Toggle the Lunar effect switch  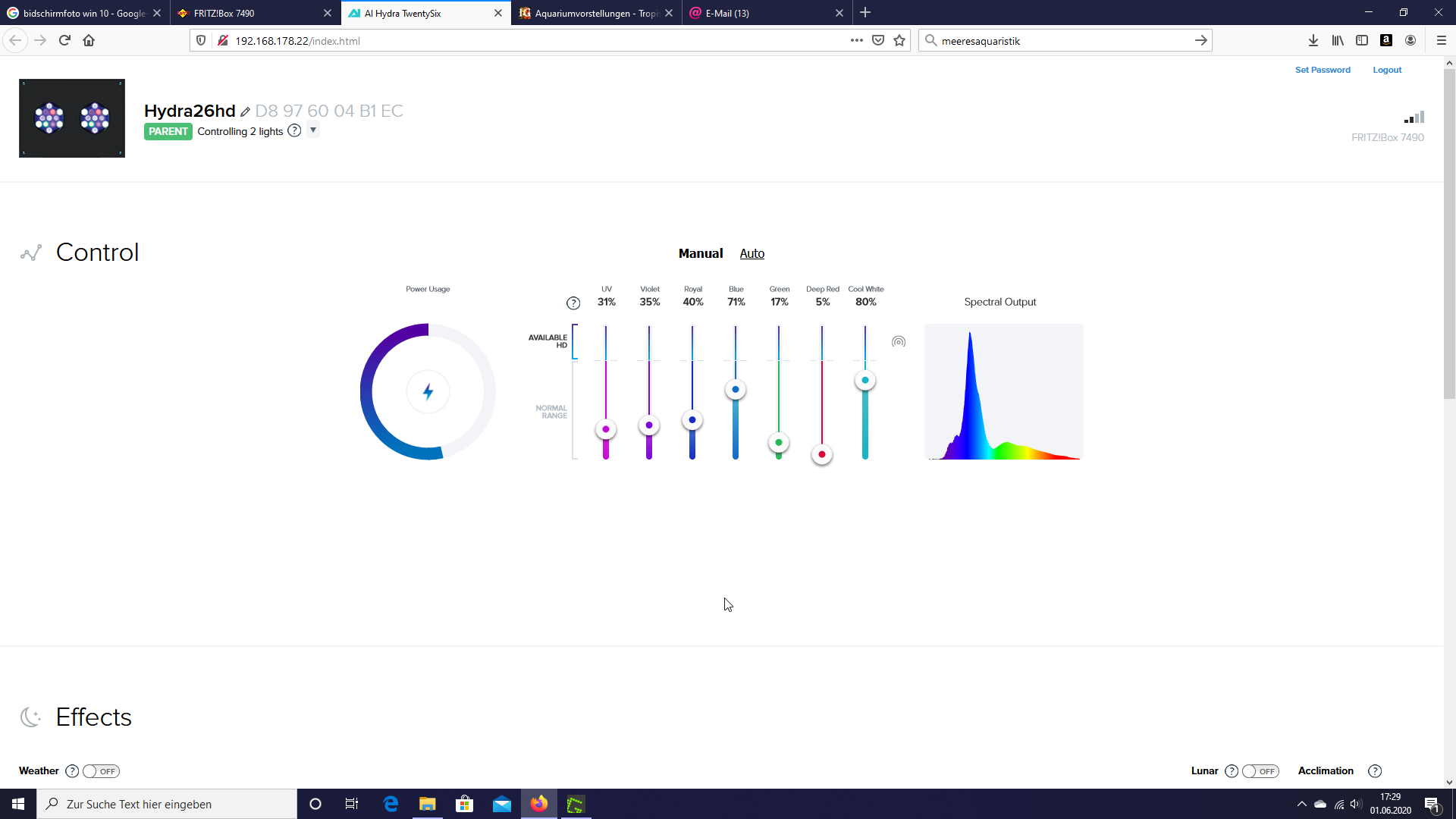[1260, 771]
